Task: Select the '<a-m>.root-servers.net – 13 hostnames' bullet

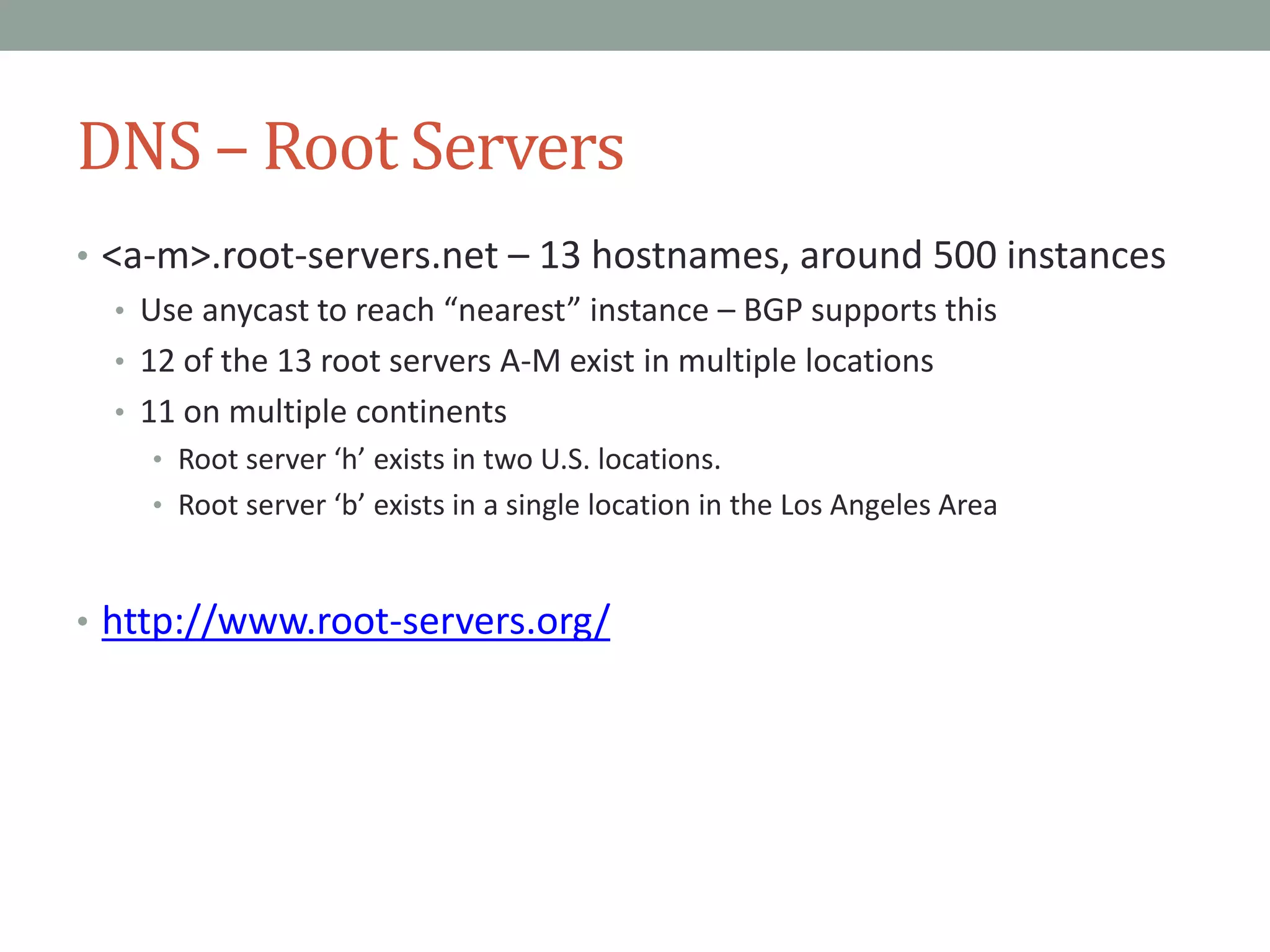Action: [633, 255]
